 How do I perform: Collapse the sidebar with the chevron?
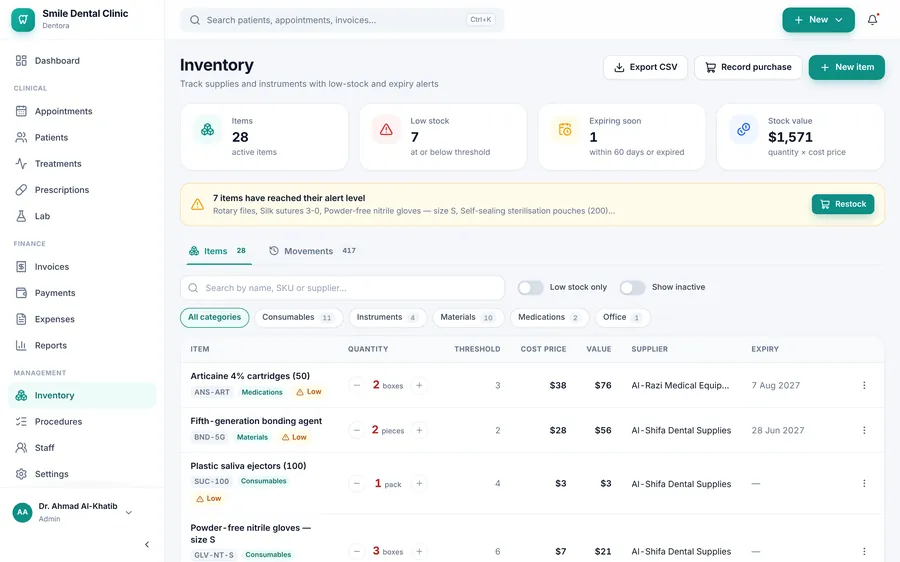(x=147, y=544)
